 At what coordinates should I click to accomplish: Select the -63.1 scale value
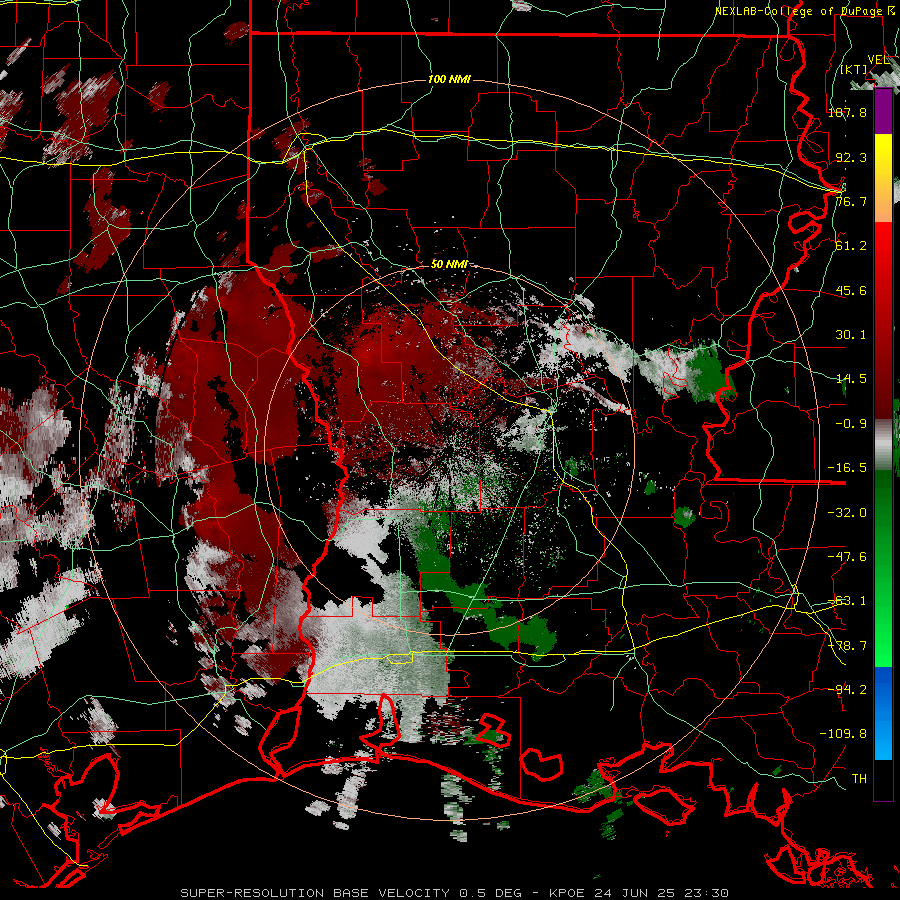(847, 601)
